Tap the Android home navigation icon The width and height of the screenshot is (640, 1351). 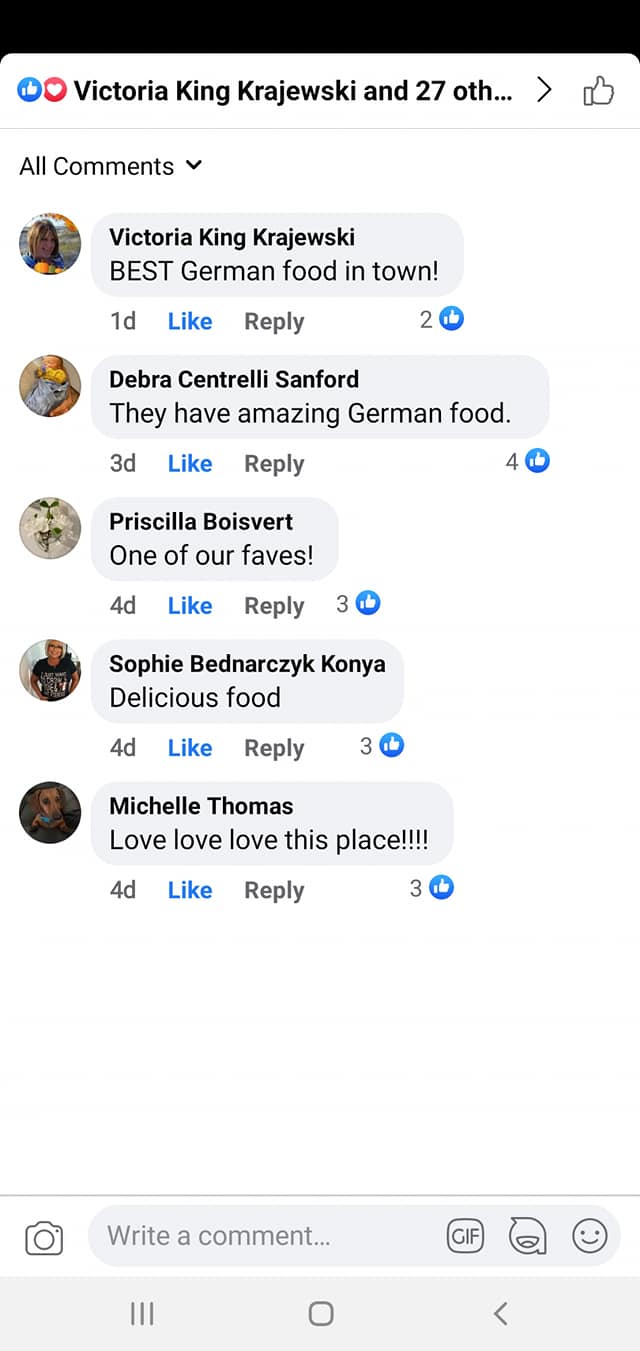click(320, 1313)
